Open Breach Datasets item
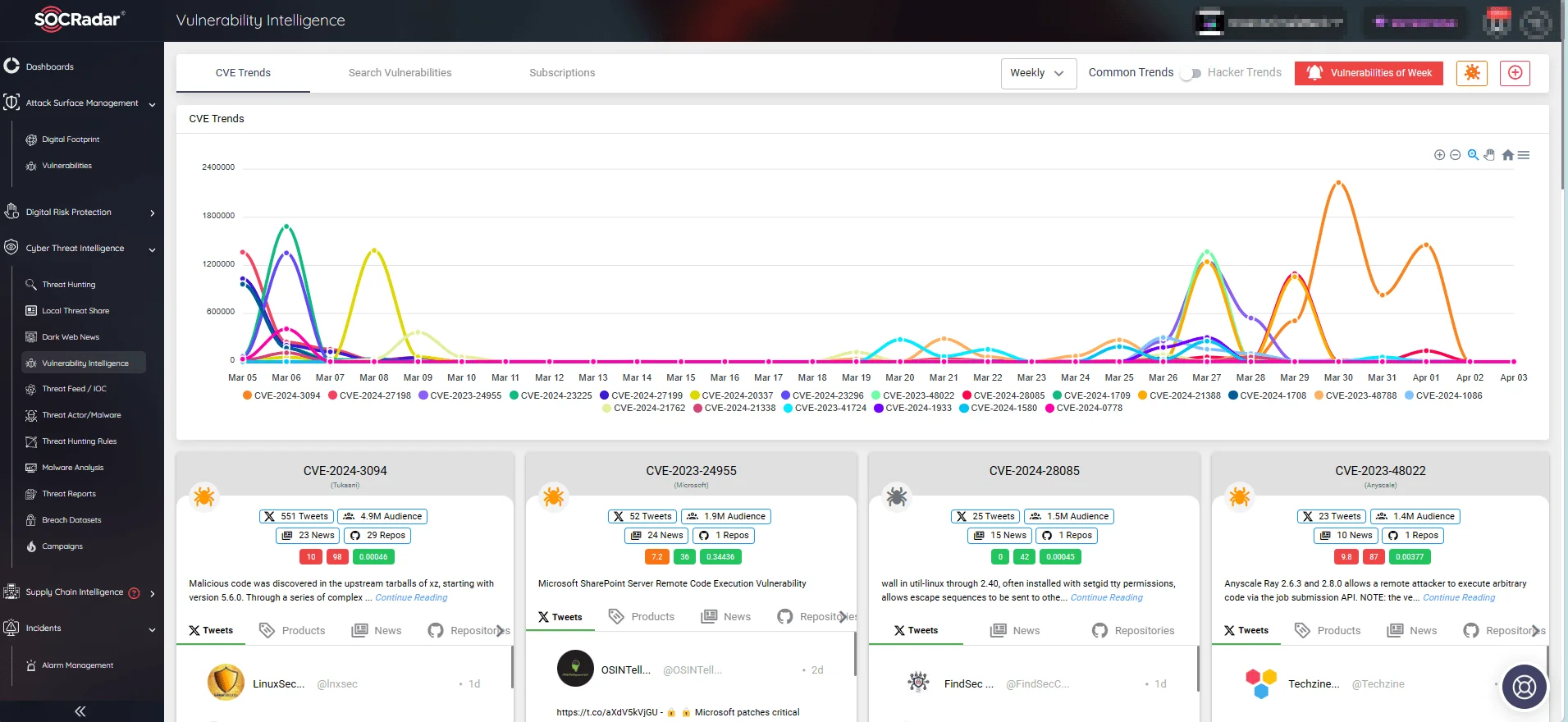This screenshot has height=722, width=1568. (x=71, y=520)
